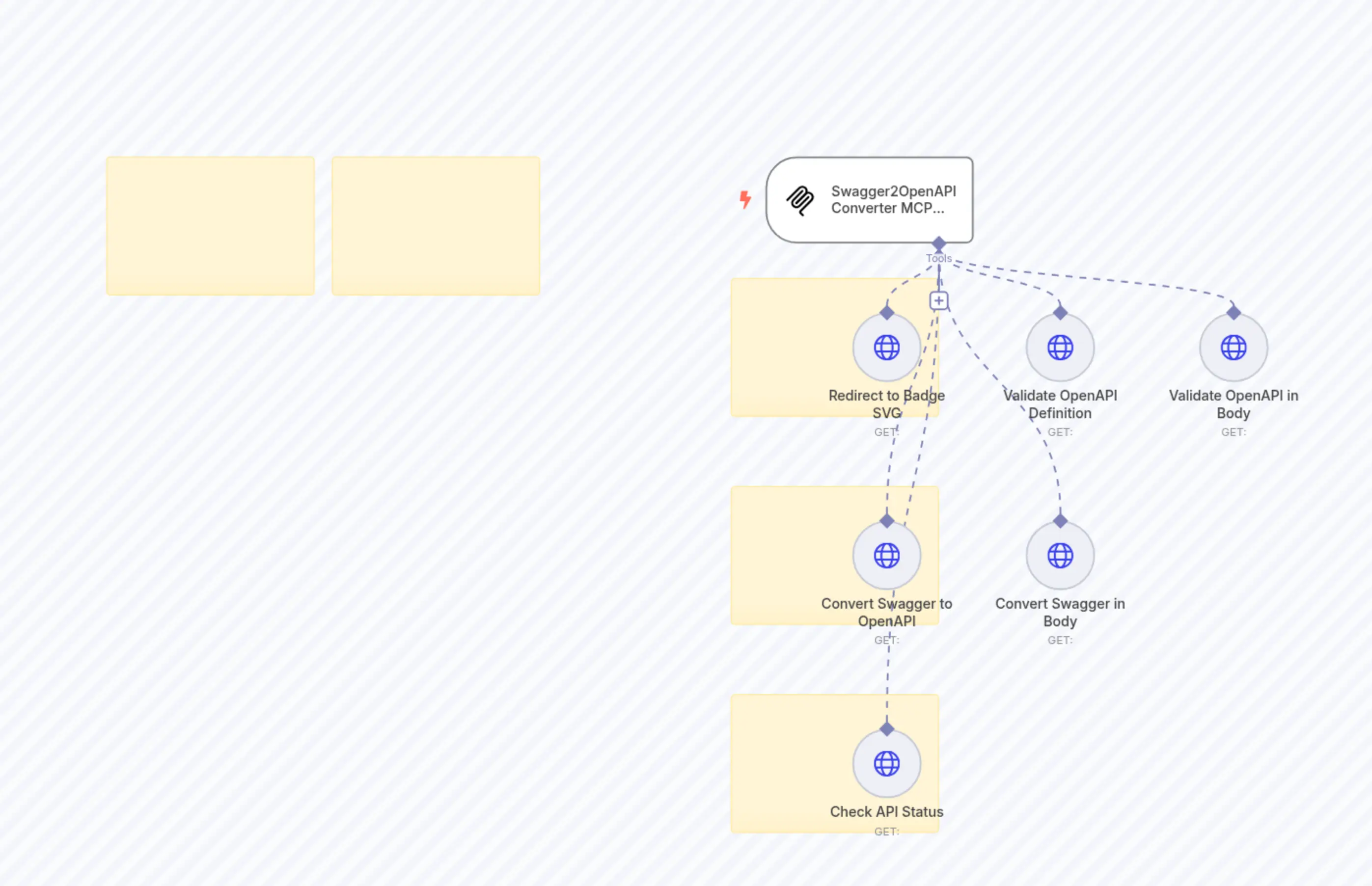Click the GET label under Validate OpenAPI Definition

coord(1060,432)
